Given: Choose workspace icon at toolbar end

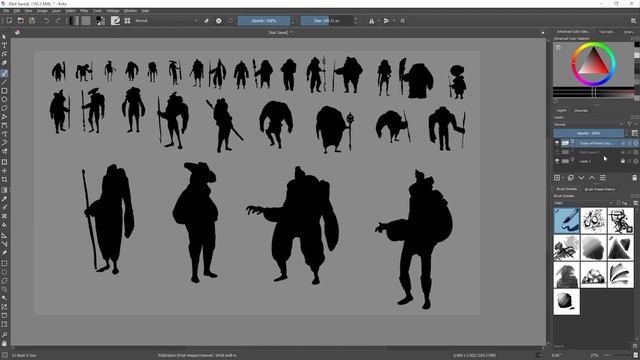Looking at the screenshot, I should [x=633, y=20].
